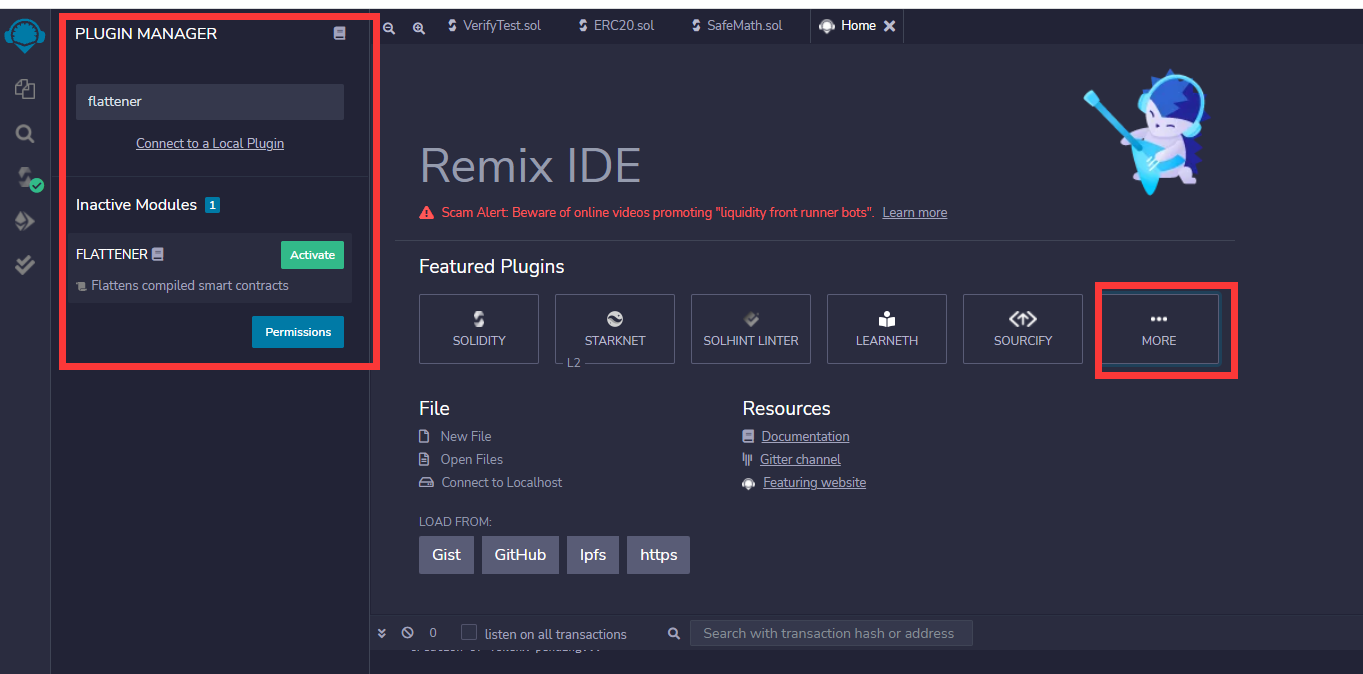Viewport: 1363px width, 674px height.
Task: Load from Gist button
Action: click(446, 555)
